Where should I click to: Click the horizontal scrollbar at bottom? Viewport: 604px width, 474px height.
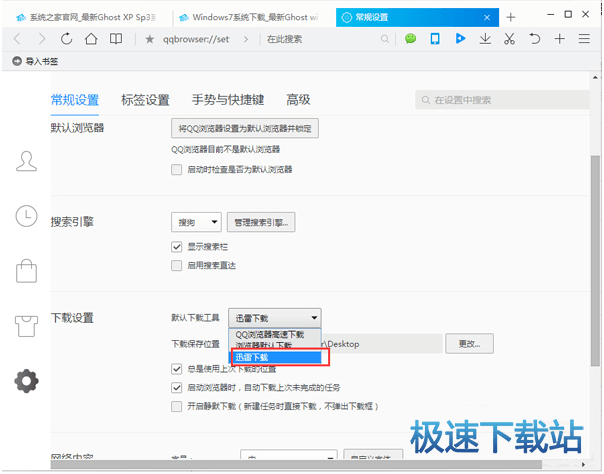tap(296, 465)
